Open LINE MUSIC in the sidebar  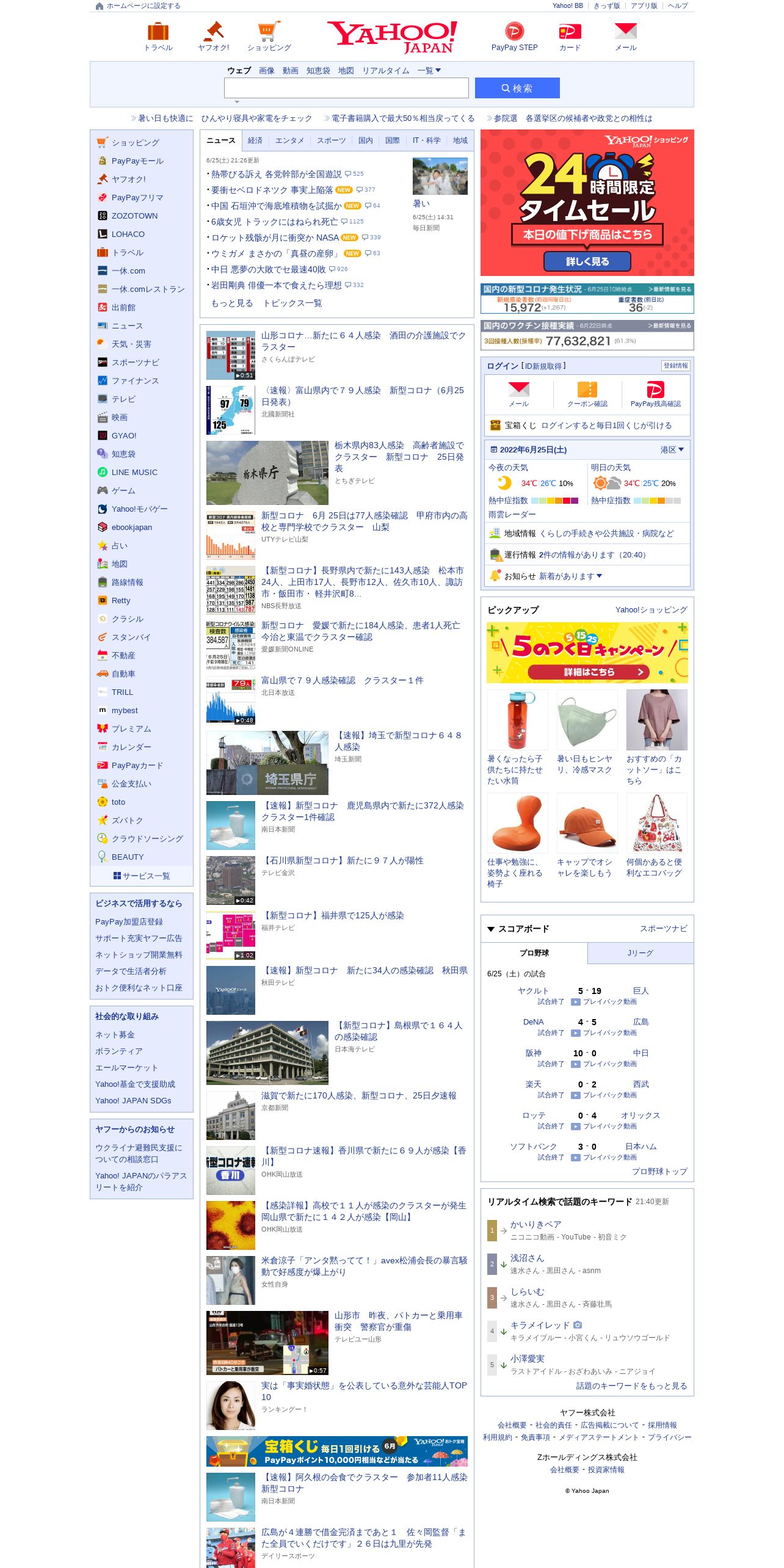coord(134,473)
